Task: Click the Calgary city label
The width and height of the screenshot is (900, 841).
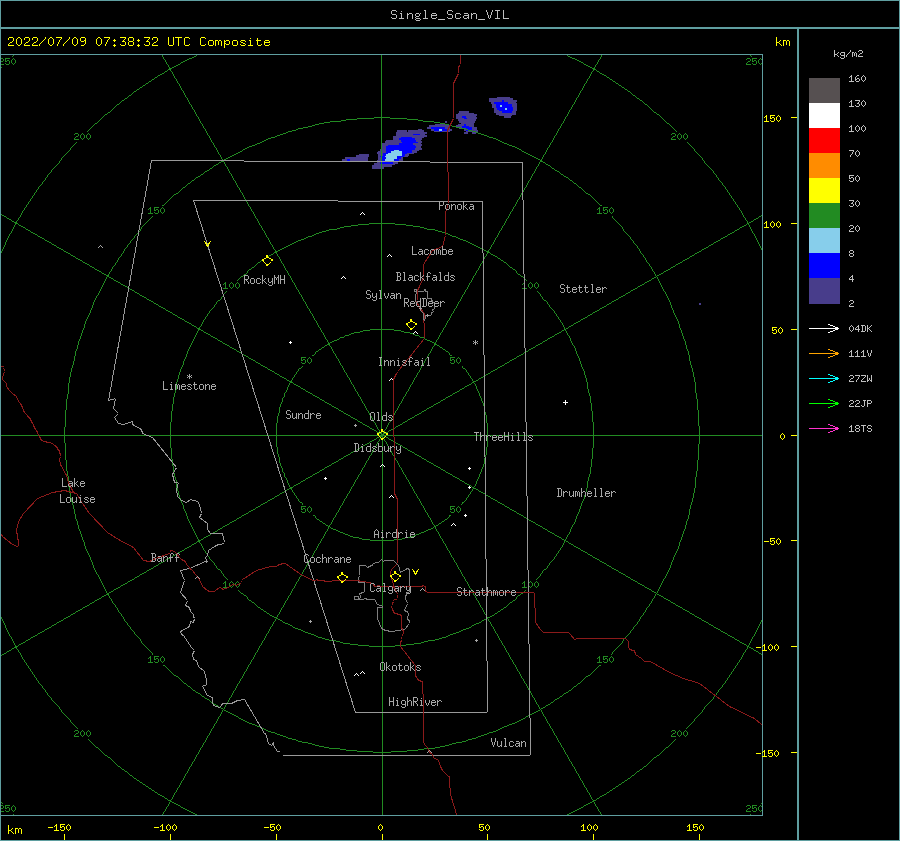Action: tap(390, 588)
